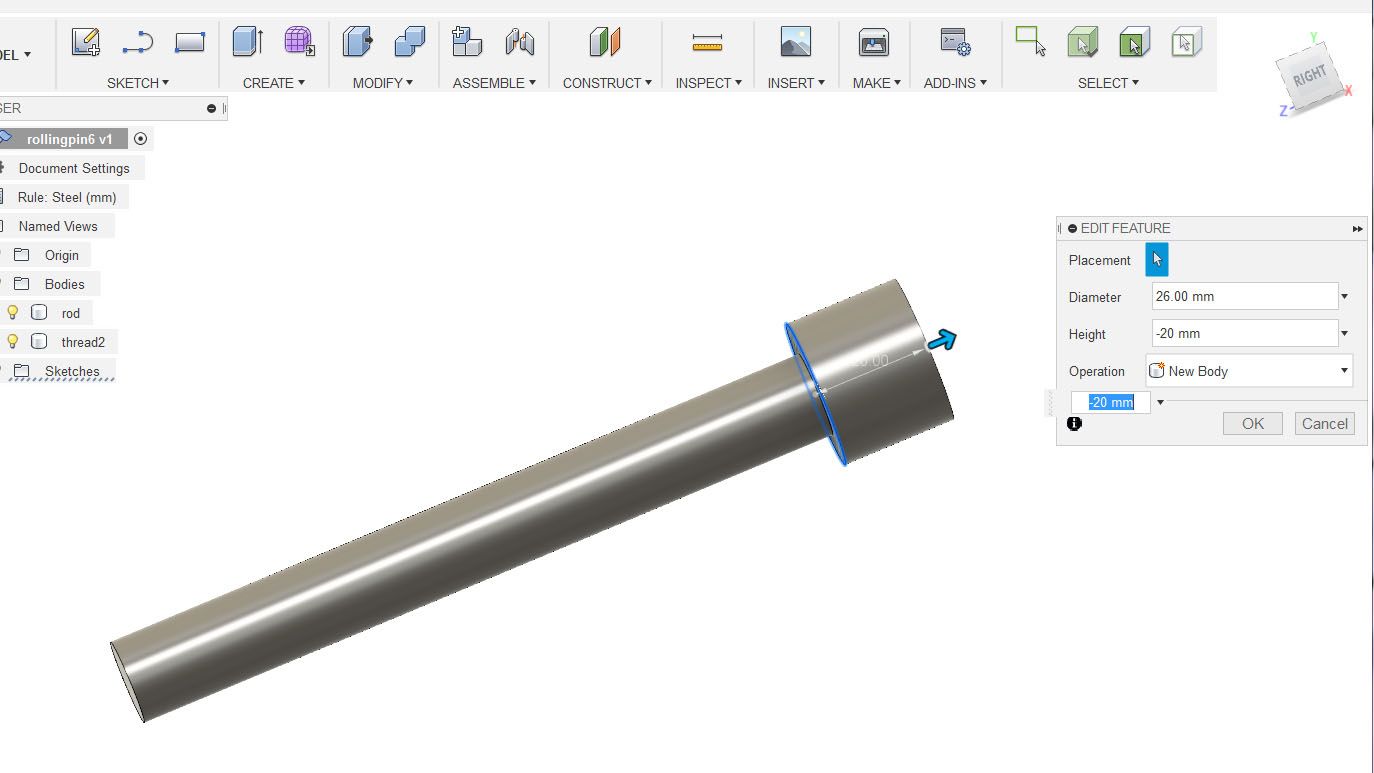
Task: Select the thread2 body in browser
Action: (x=83, y=342)
